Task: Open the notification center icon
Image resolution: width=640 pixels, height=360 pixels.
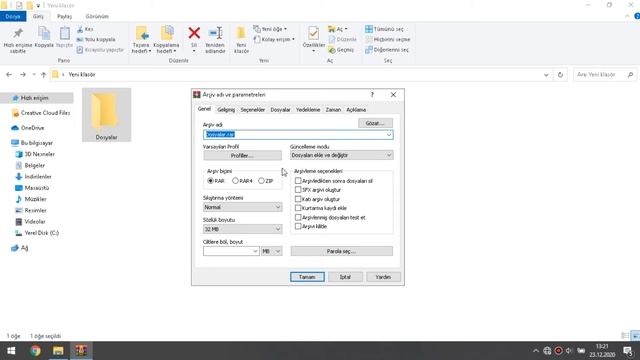Action: click(628, 351)
